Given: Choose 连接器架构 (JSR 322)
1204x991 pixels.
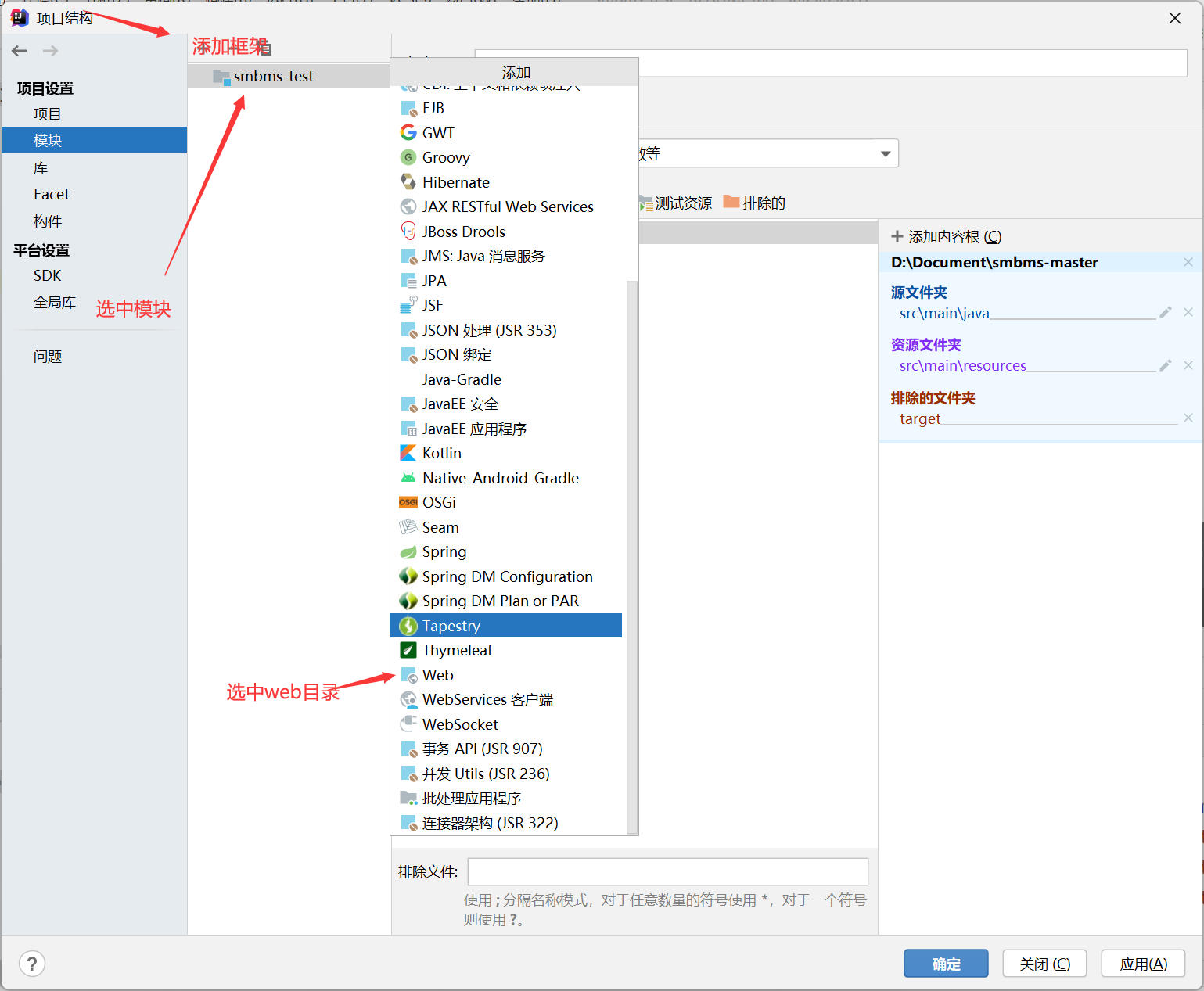Looking at the screenshot, I should (506, 823).
